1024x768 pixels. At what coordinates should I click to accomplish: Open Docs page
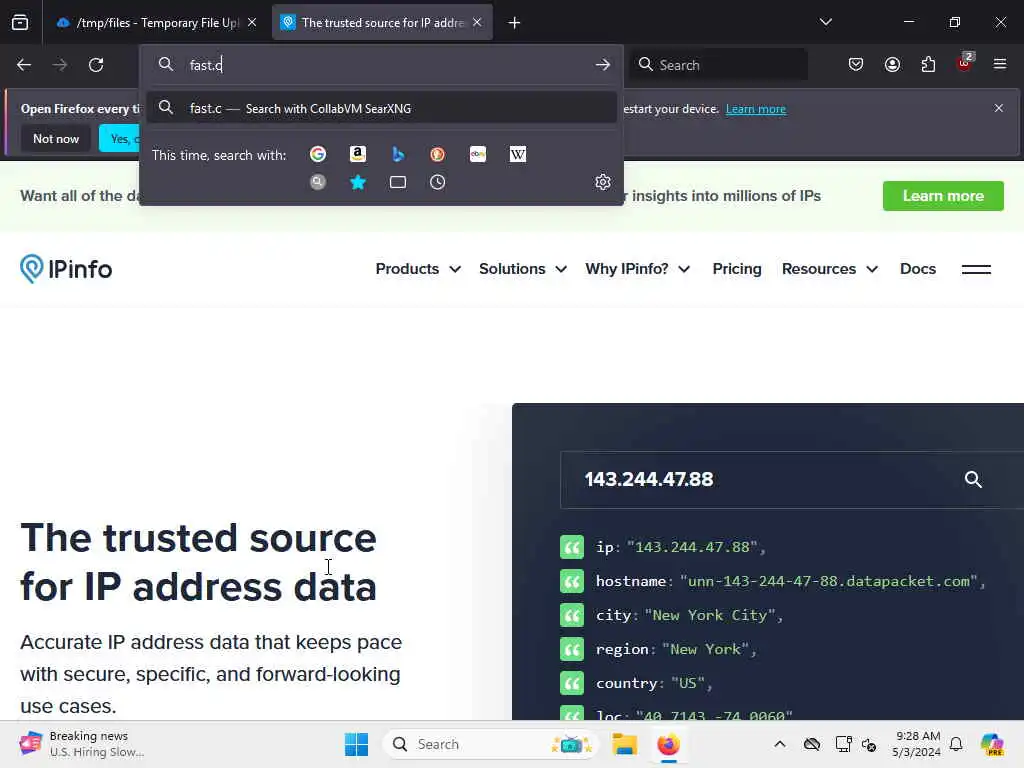tap(918, 269)
